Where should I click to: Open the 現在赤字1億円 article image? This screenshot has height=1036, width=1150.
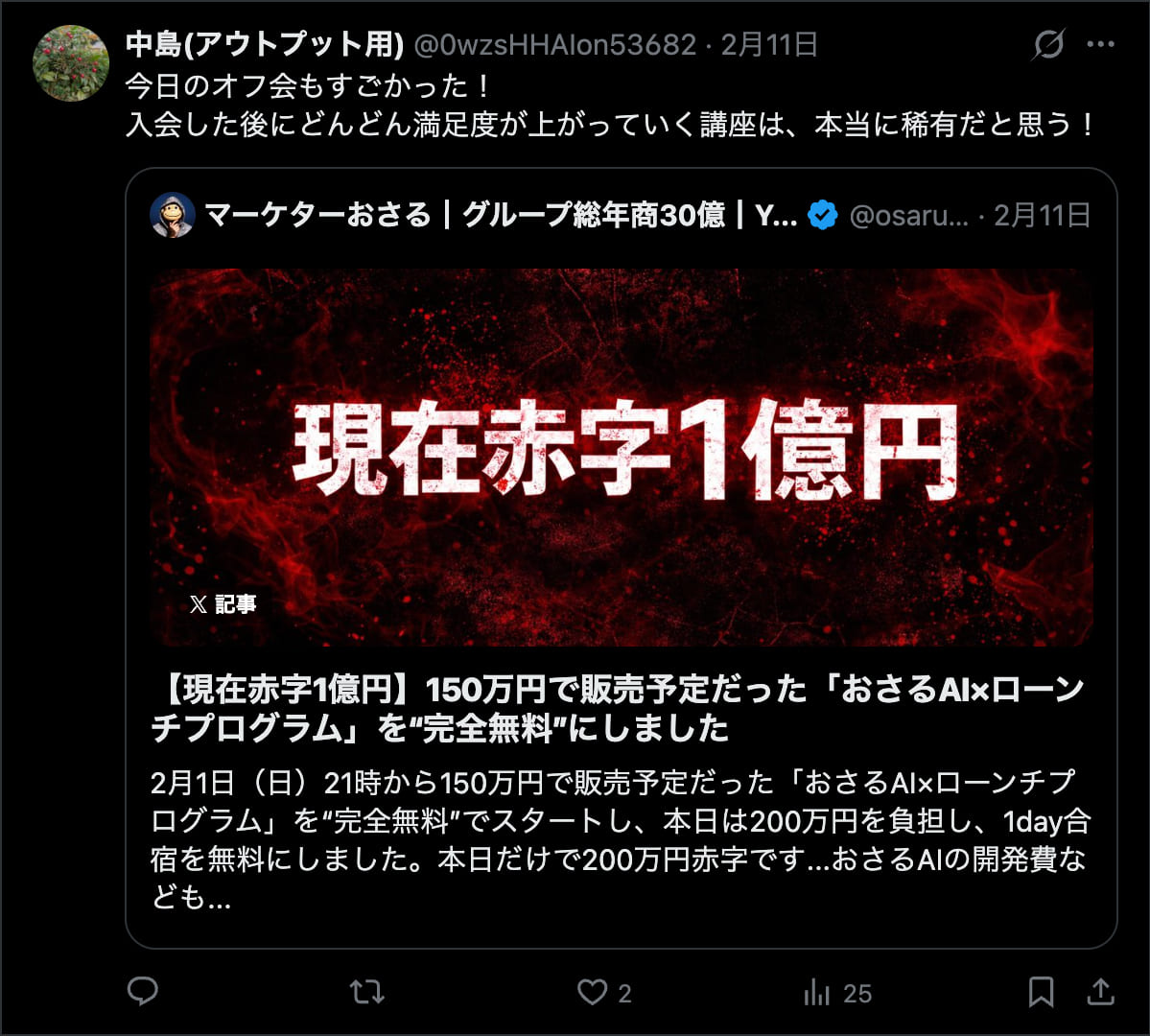(622, 458)
